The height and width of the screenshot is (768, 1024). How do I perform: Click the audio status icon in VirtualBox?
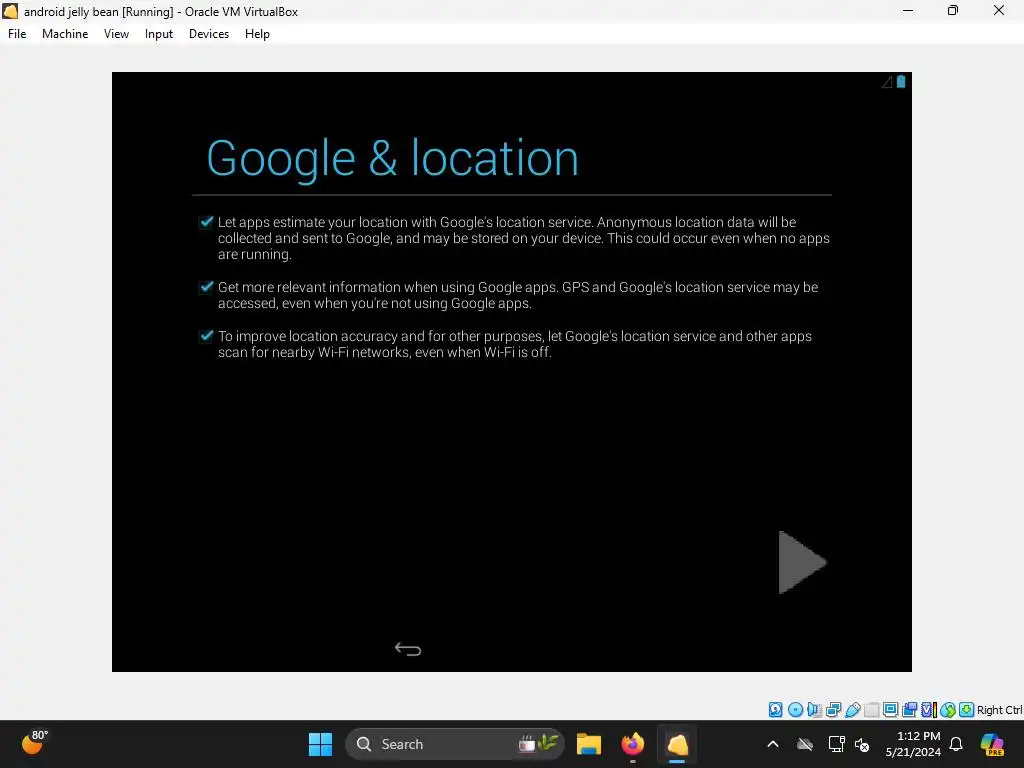(x=814, y=710)
